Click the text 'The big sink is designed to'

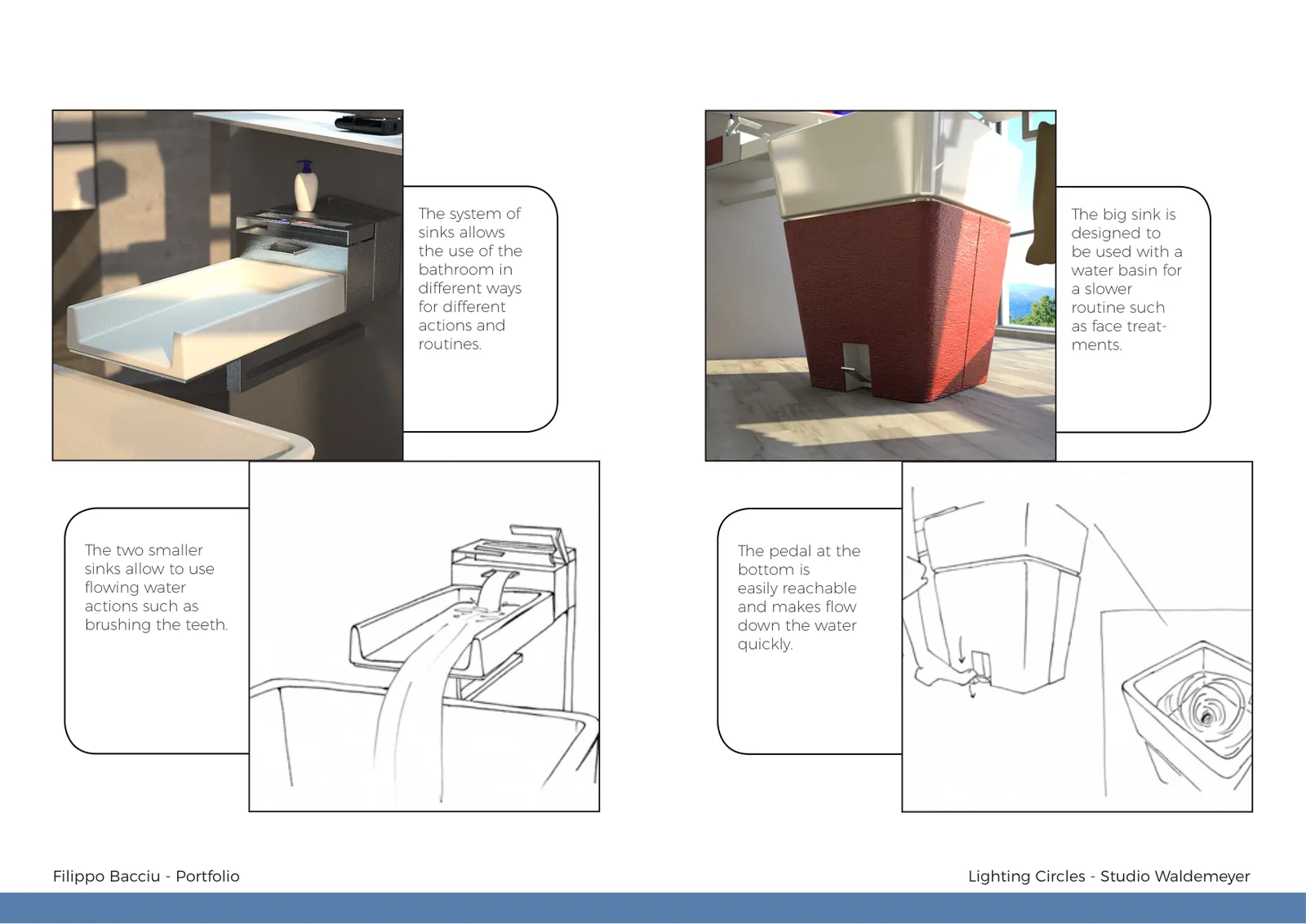point(1123,224)
